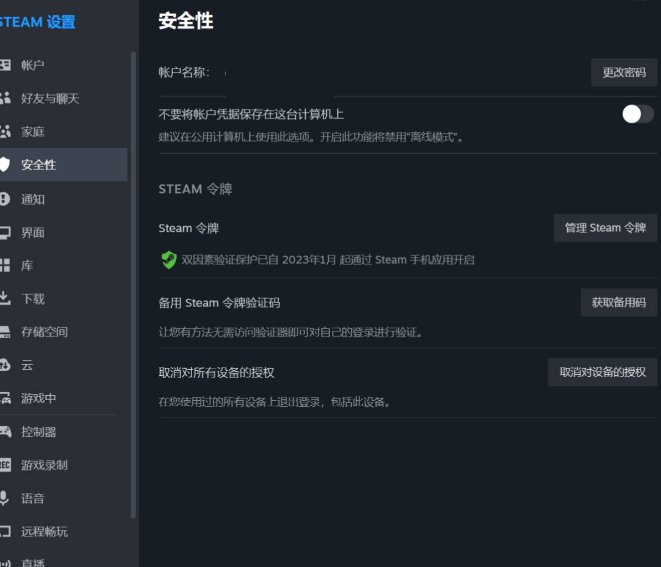Click the family (家庭) sidebar icon
Viewport: 661px width, 567px height.
[x=5, y=132]
